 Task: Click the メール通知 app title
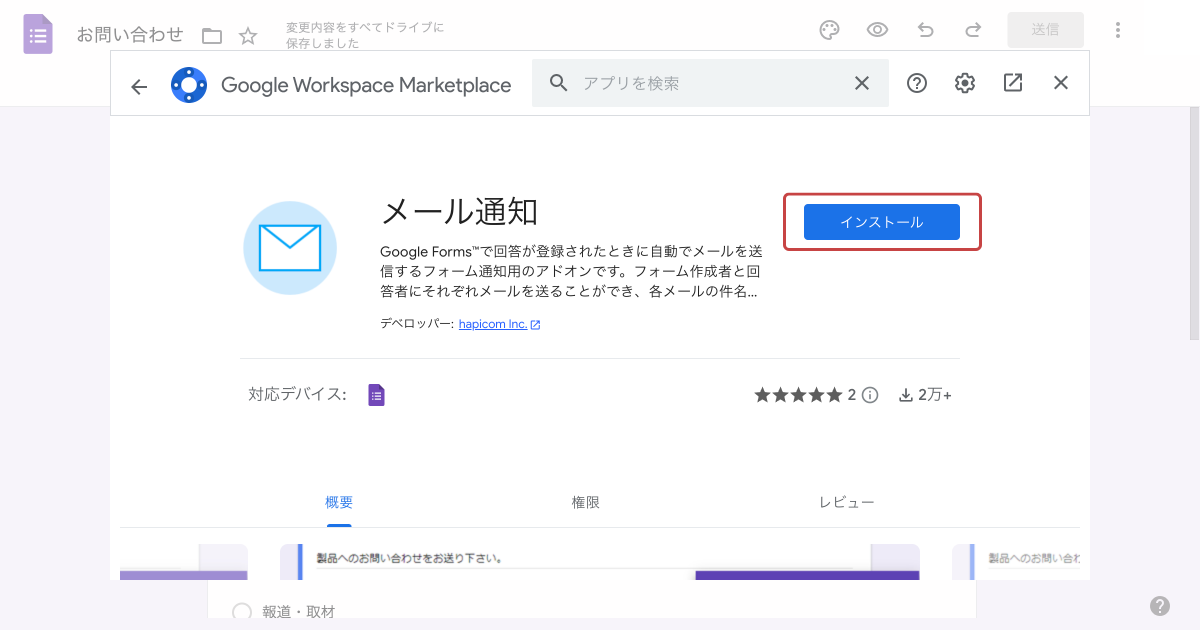click(460, 212)
